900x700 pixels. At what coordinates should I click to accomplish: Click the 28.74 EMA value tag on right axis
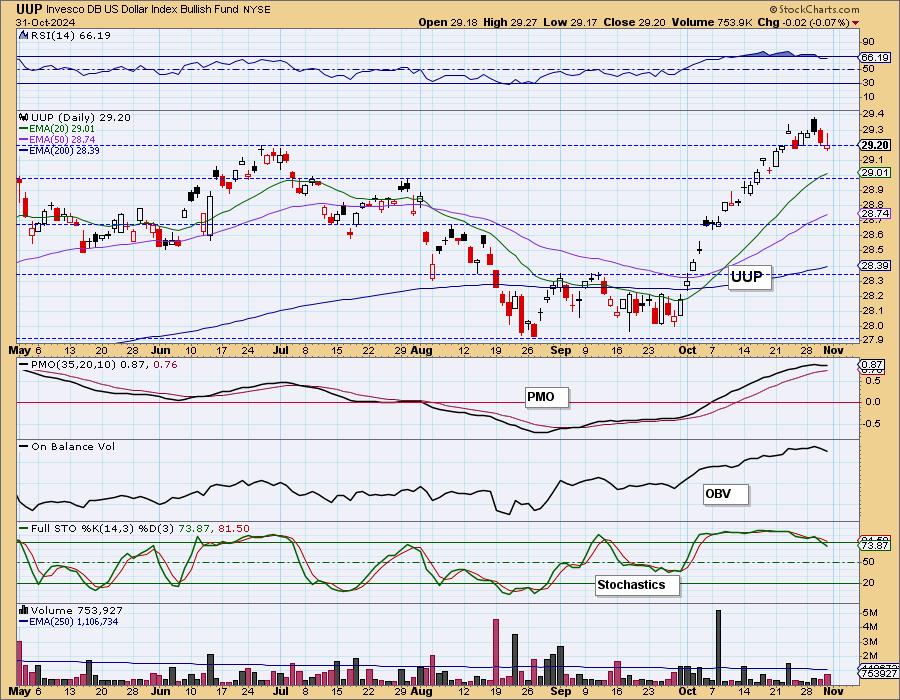[876, 213]
